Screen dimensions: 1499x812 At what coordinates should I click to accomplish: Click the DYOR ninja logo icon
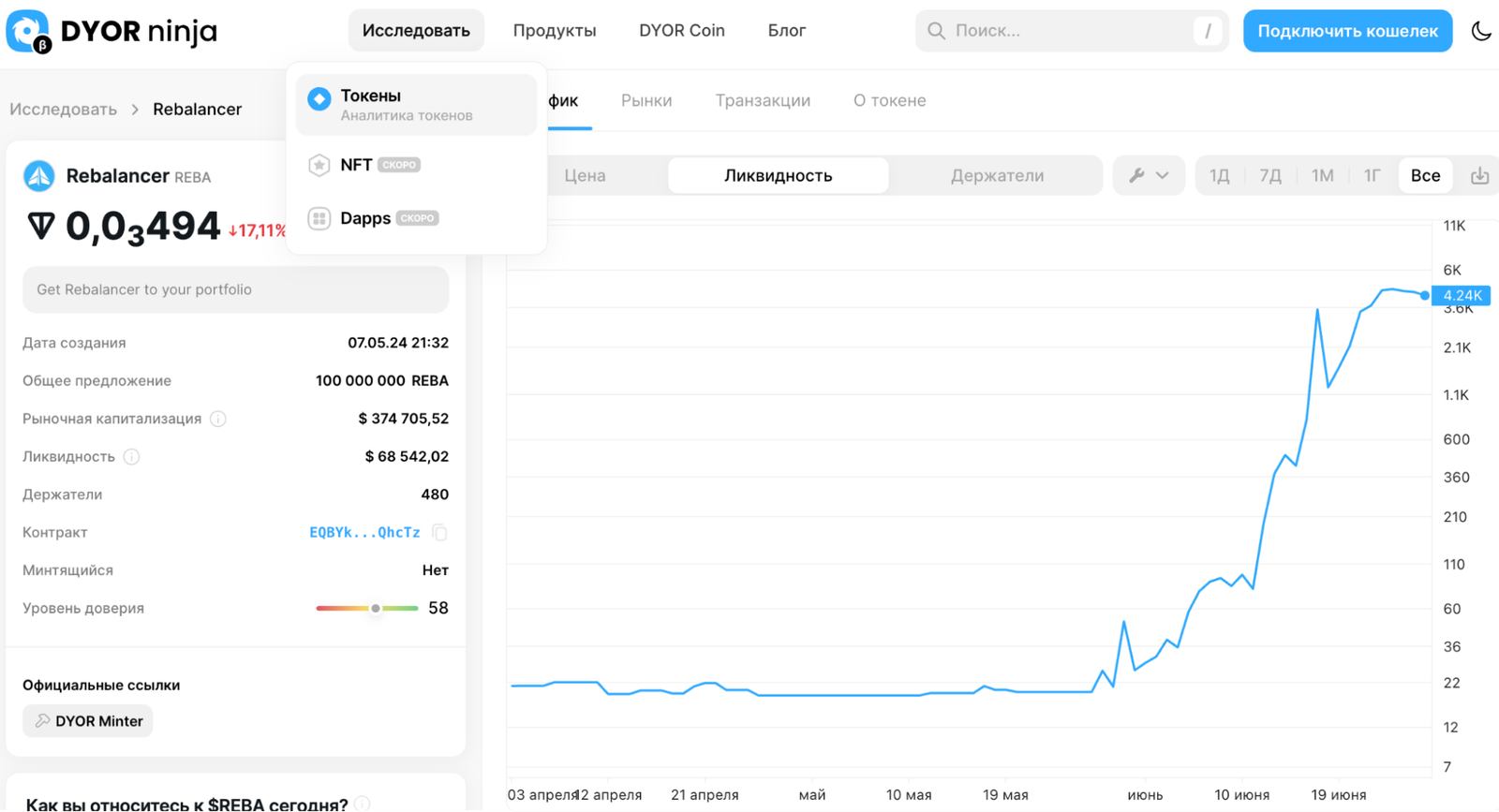tap(28, 31)
